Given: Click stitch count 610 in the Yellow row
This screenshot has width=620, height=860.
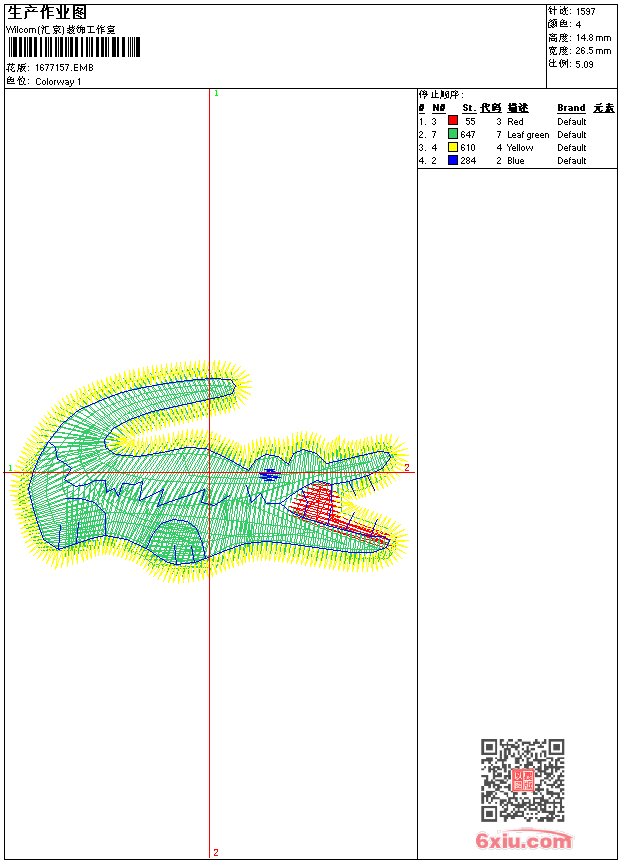Looking at the screenshot, I should point(468,148).
